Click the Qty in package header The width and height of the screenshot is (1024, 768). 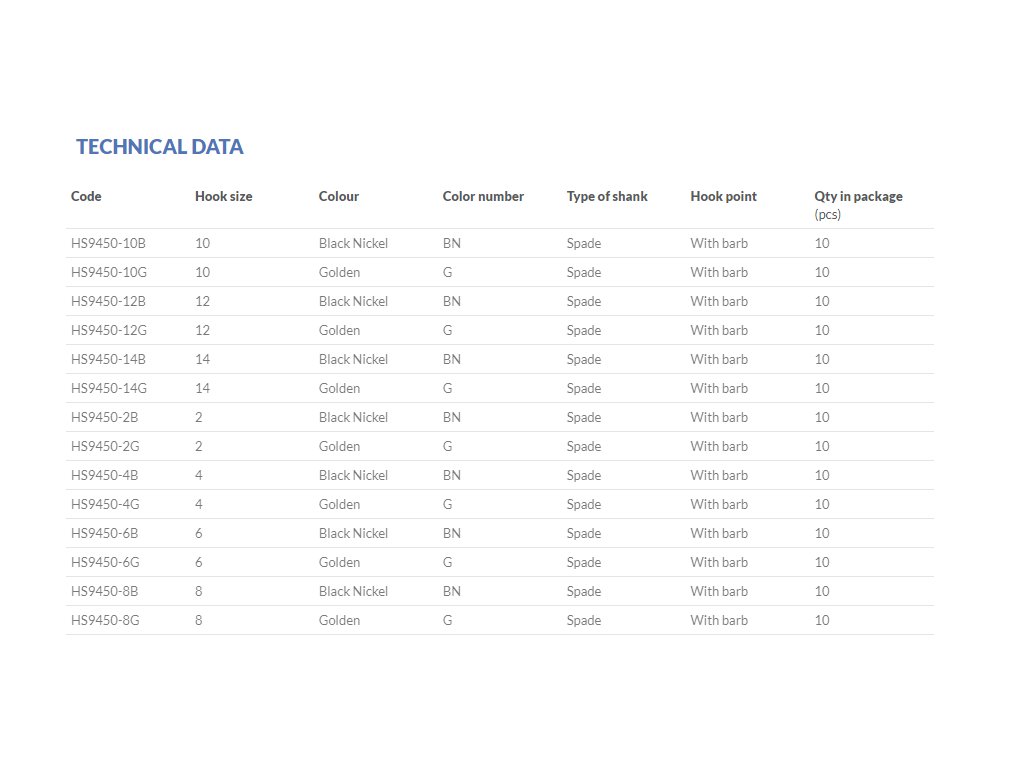pyautogui.click(x=858, y=197)
